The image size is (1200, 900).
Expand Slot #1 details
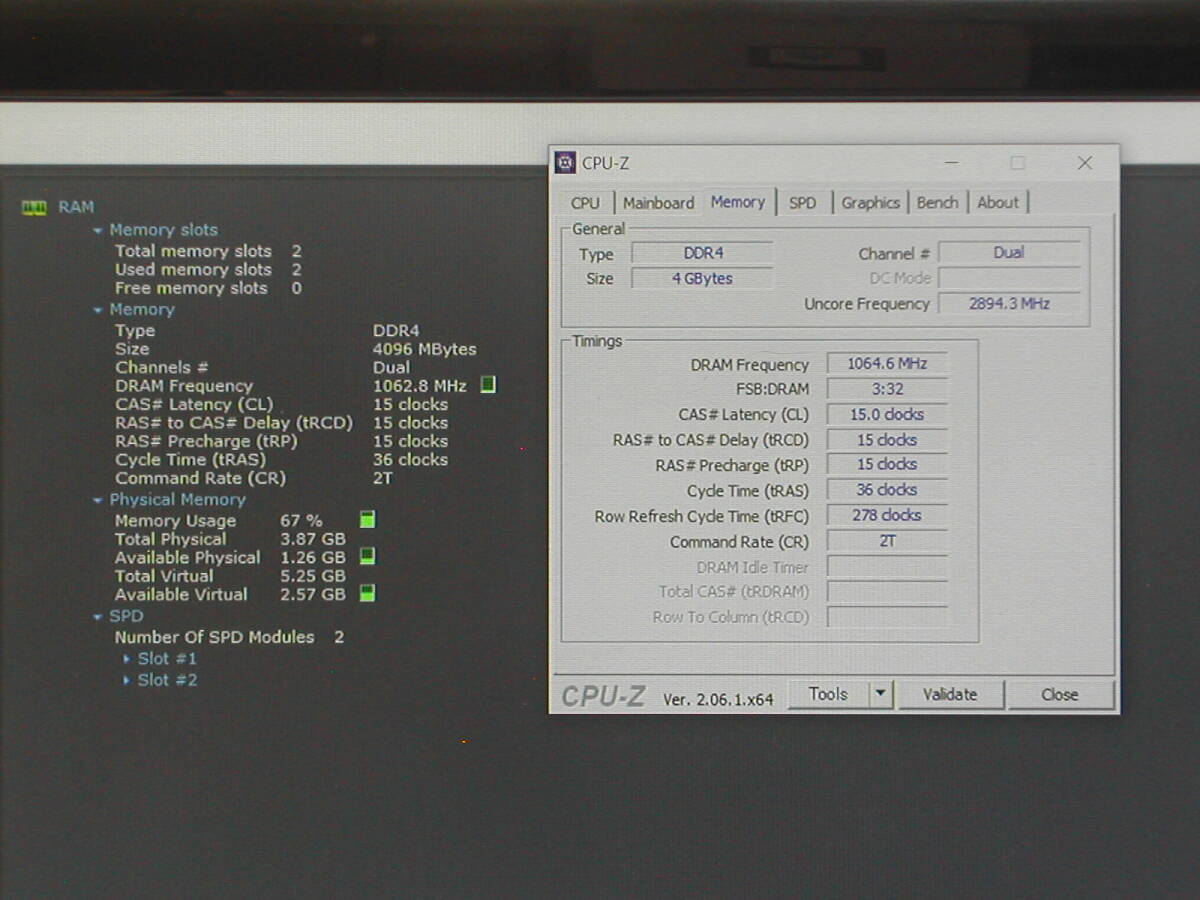(127, 659)
